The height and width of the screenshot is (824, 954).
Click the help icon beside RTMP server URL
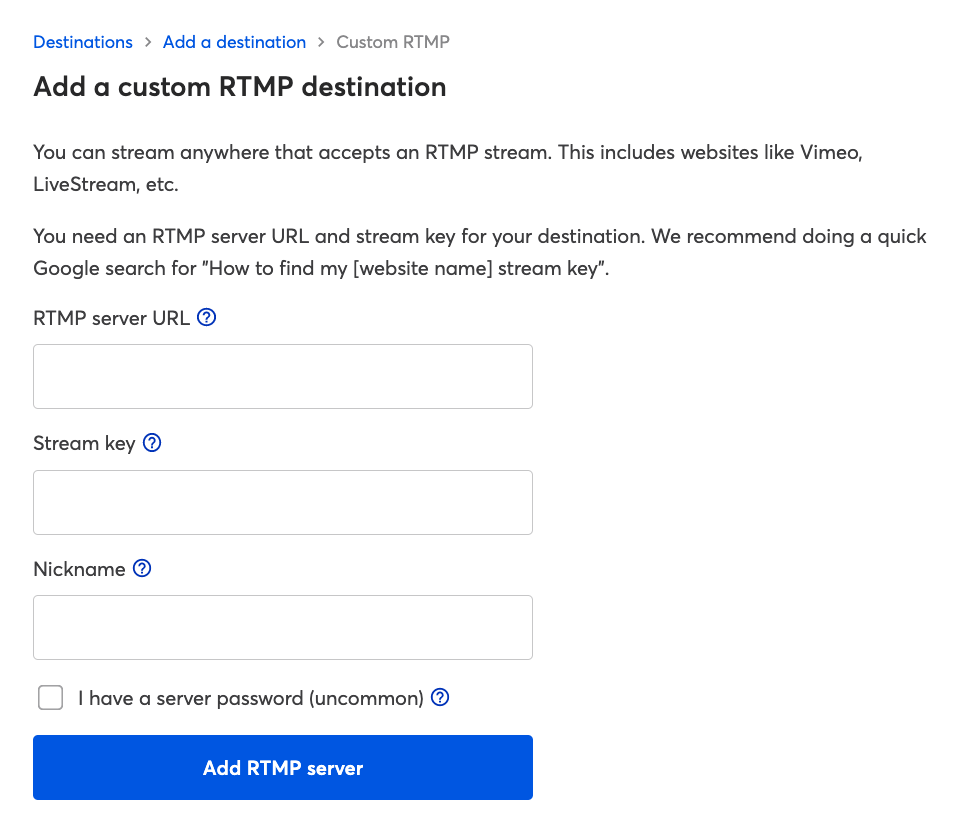click(x=207, y=318)
